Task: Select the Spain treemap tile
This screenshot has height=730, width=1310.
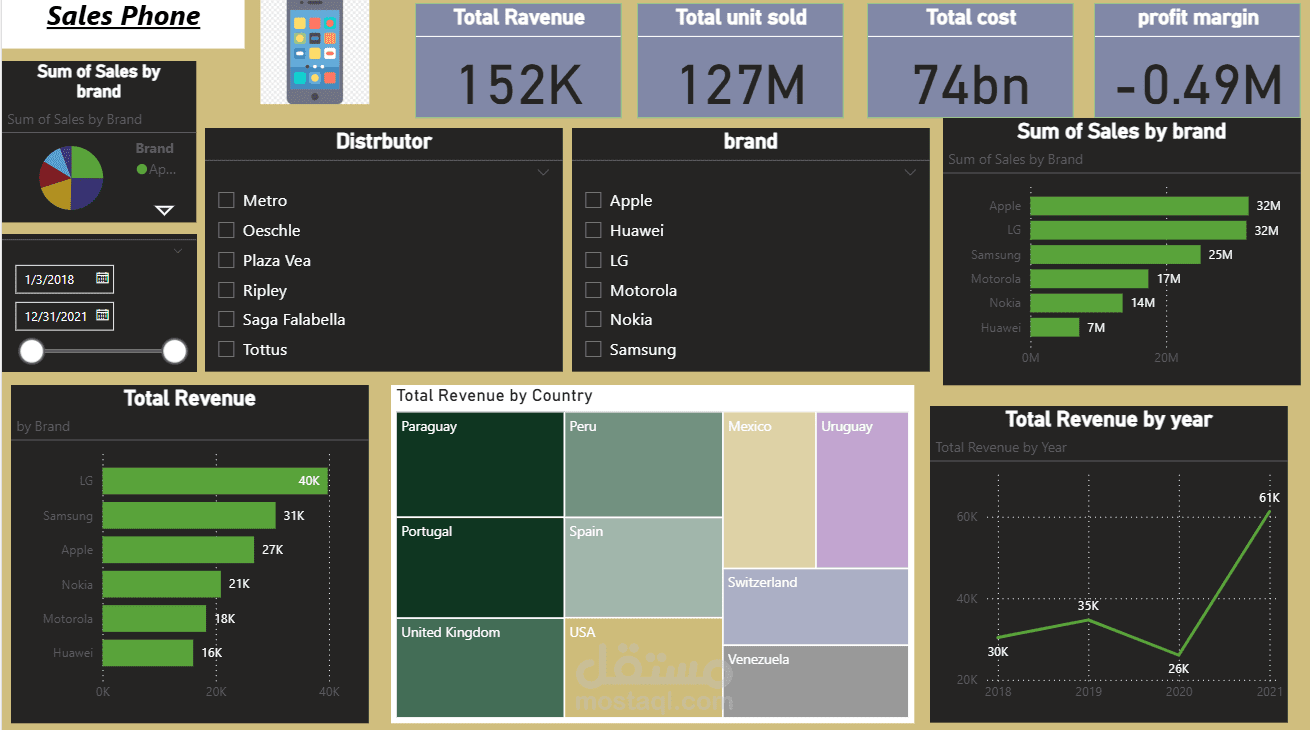Action: tap(643, 567)
